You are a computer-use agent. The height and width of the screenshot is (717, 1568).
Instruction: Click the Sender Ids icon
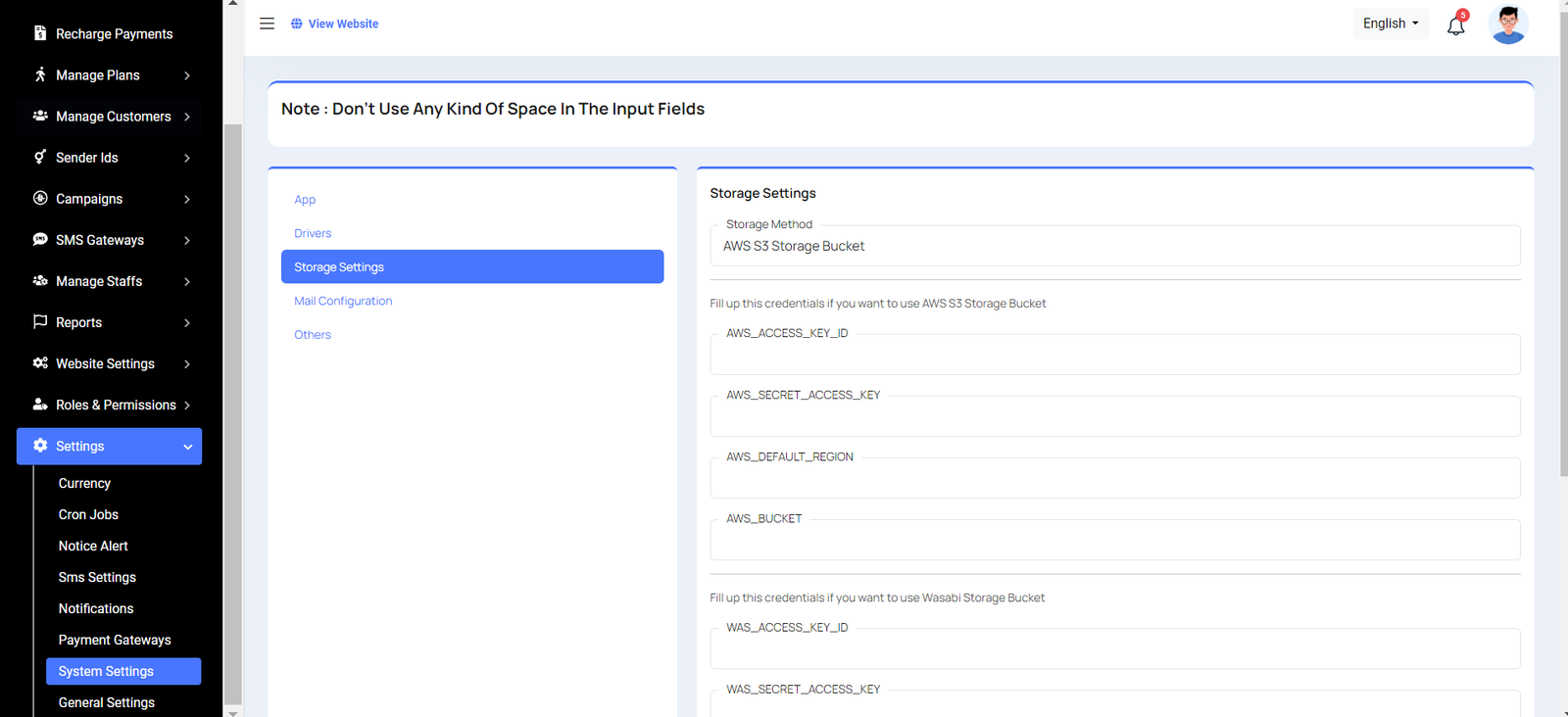(40, 157)
